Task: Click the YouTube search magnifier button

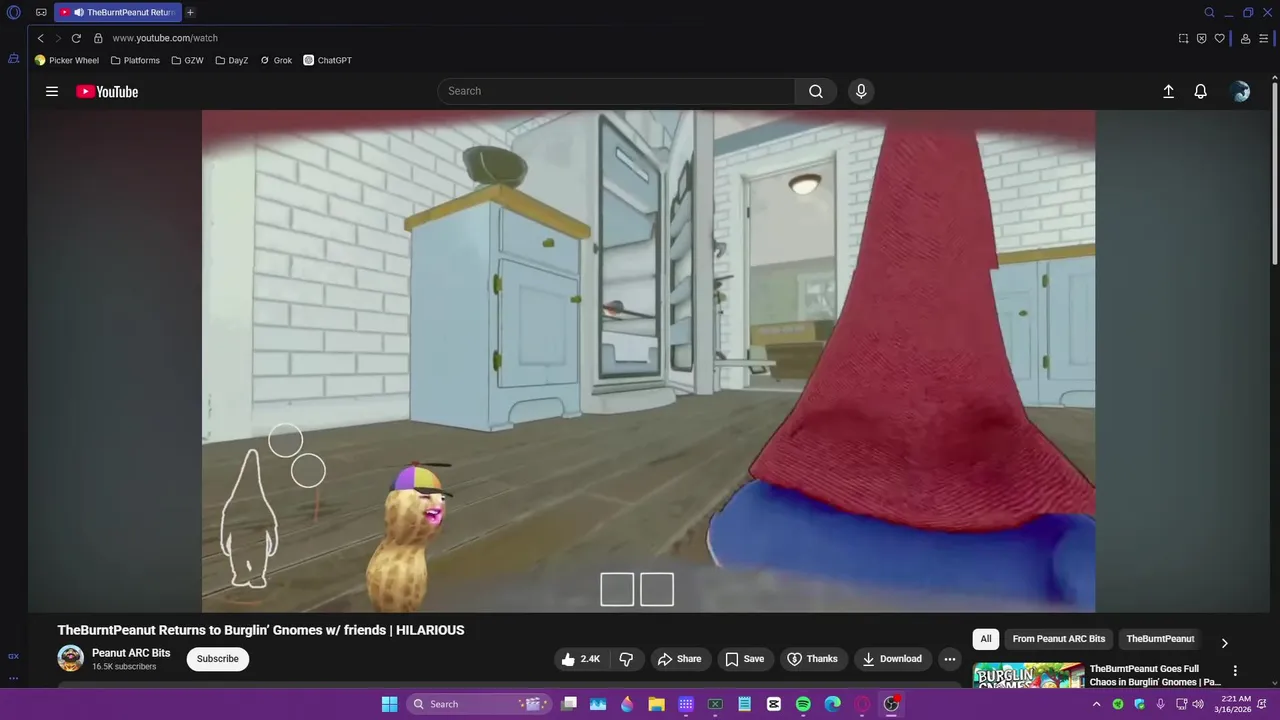Action: 816,91
